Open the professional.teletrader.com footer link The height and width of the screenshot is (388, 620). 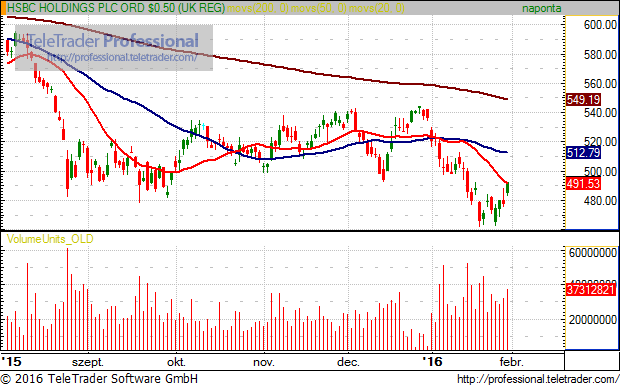[538, 379]
